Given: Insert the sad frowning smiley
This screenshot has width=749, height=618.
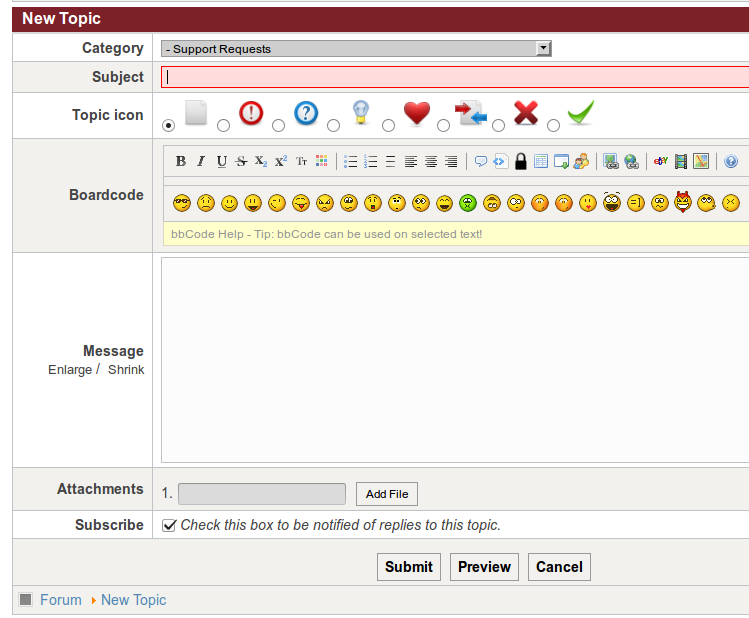Looking at the screenshot, I should [x=206, y=203].
